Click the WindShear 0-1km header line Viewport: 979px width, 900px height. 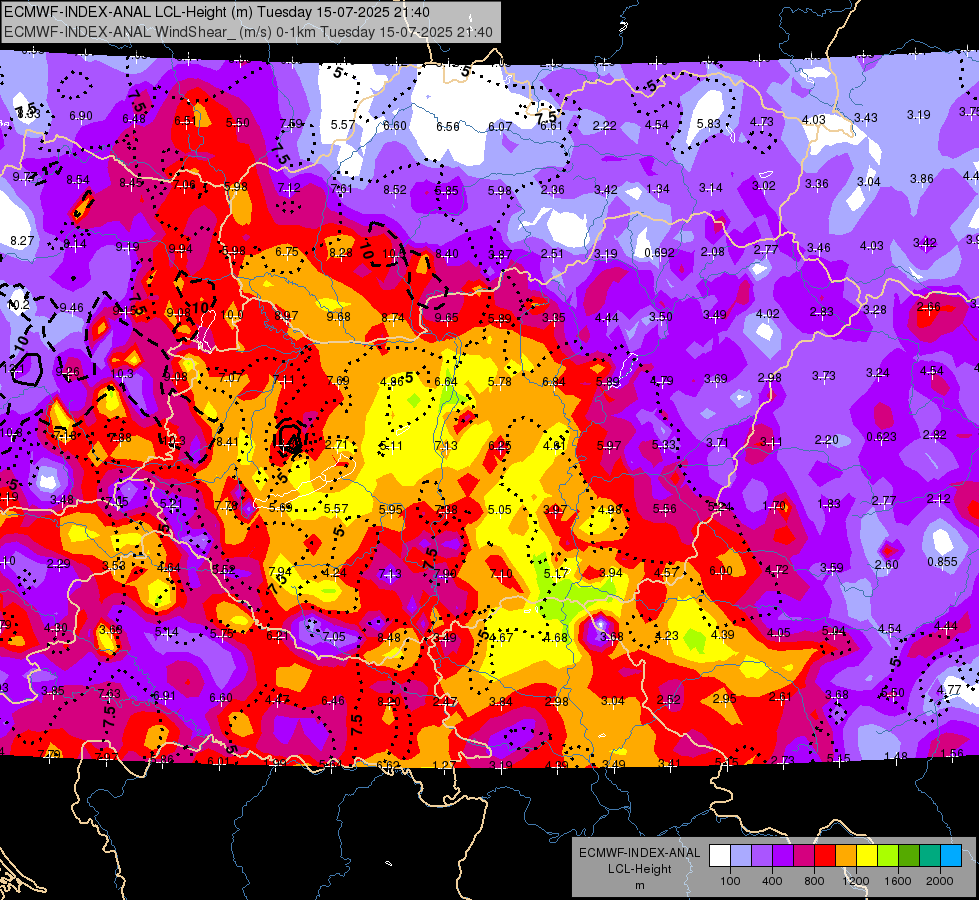(x=248, y=32)
